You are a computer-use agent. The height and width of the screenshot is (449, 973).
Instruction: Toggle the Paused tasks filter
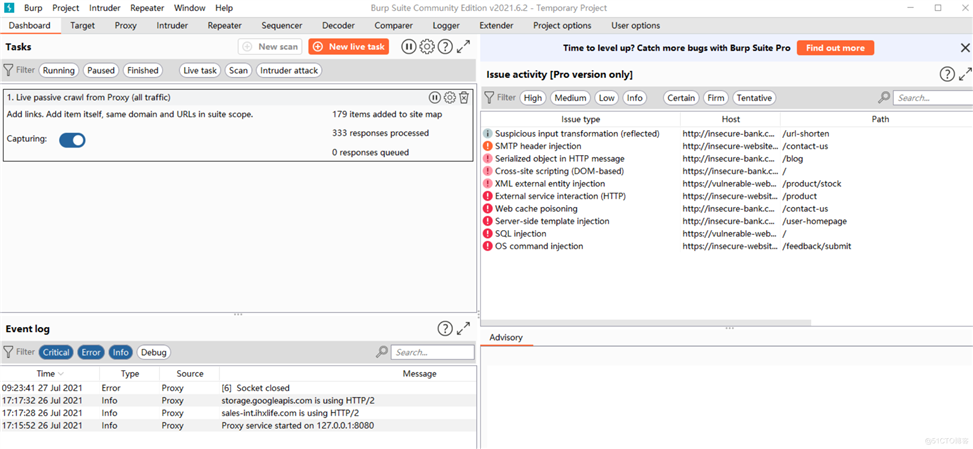tap(101, 70)
